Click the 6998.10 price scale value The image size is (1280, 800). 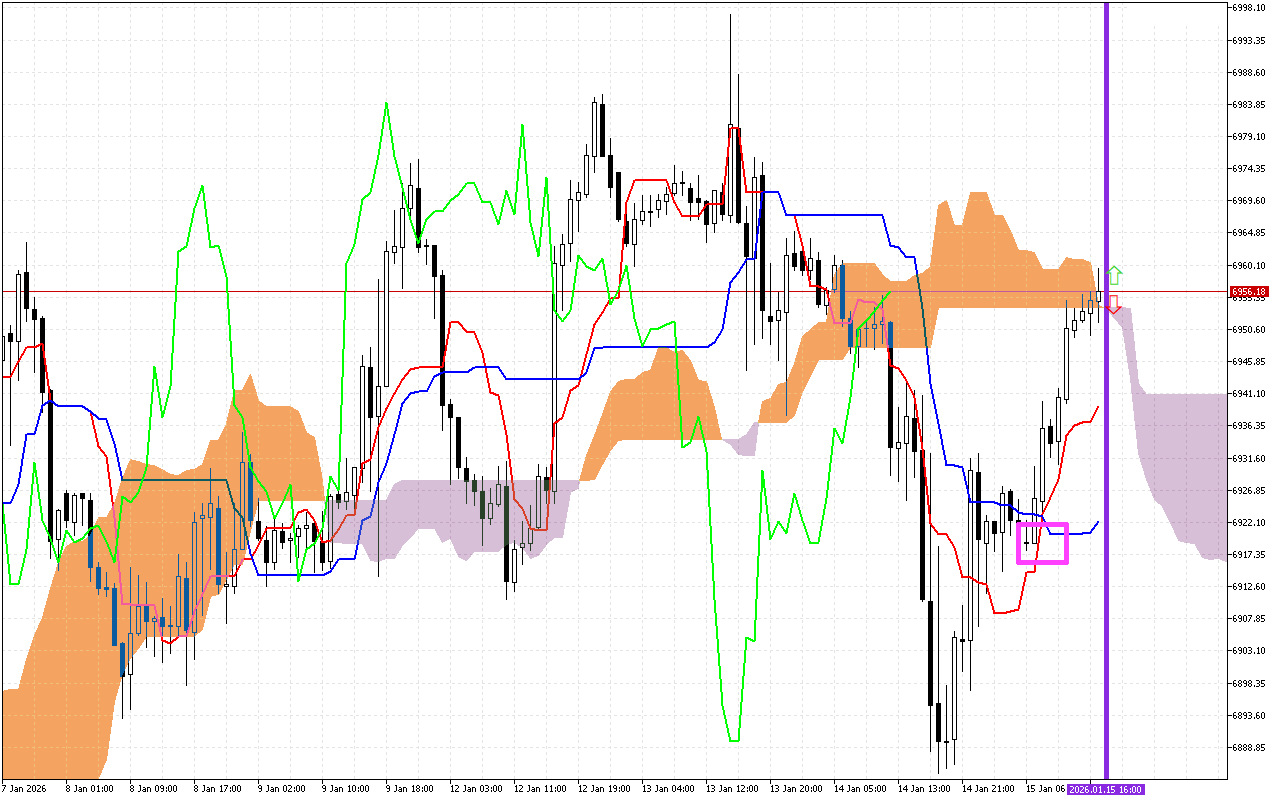(x=1247, y=9)
